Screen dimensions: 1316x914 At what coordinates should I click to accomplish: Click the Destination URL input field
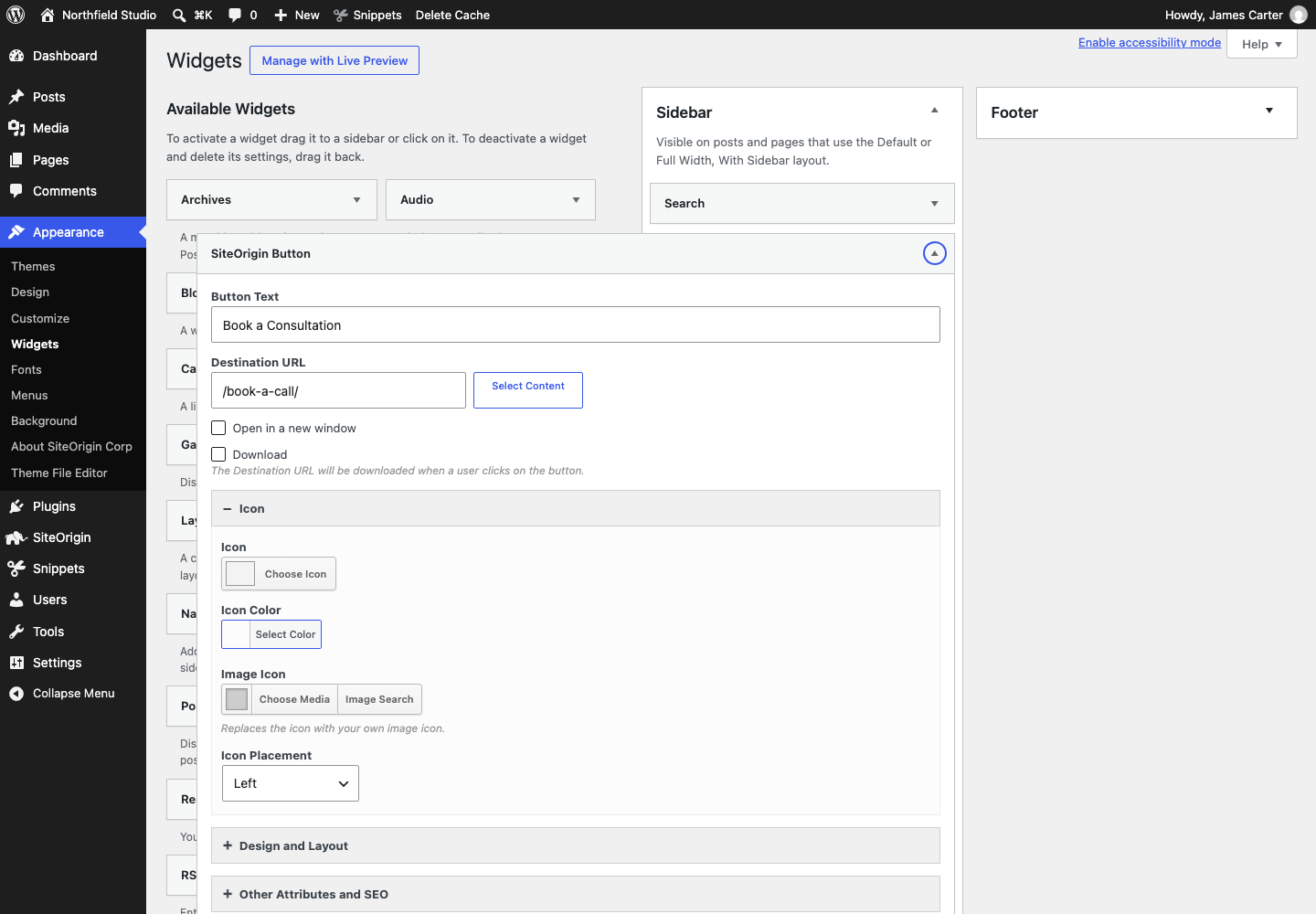point(338,390)
